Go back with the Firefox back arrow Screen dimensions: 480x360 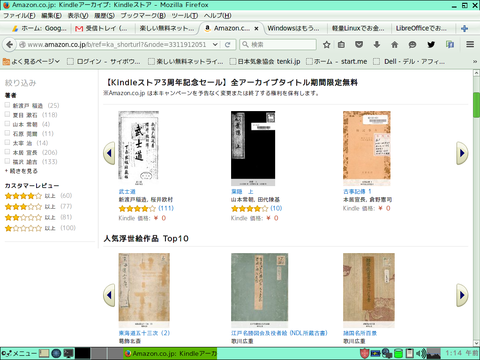tap(10, 44)
